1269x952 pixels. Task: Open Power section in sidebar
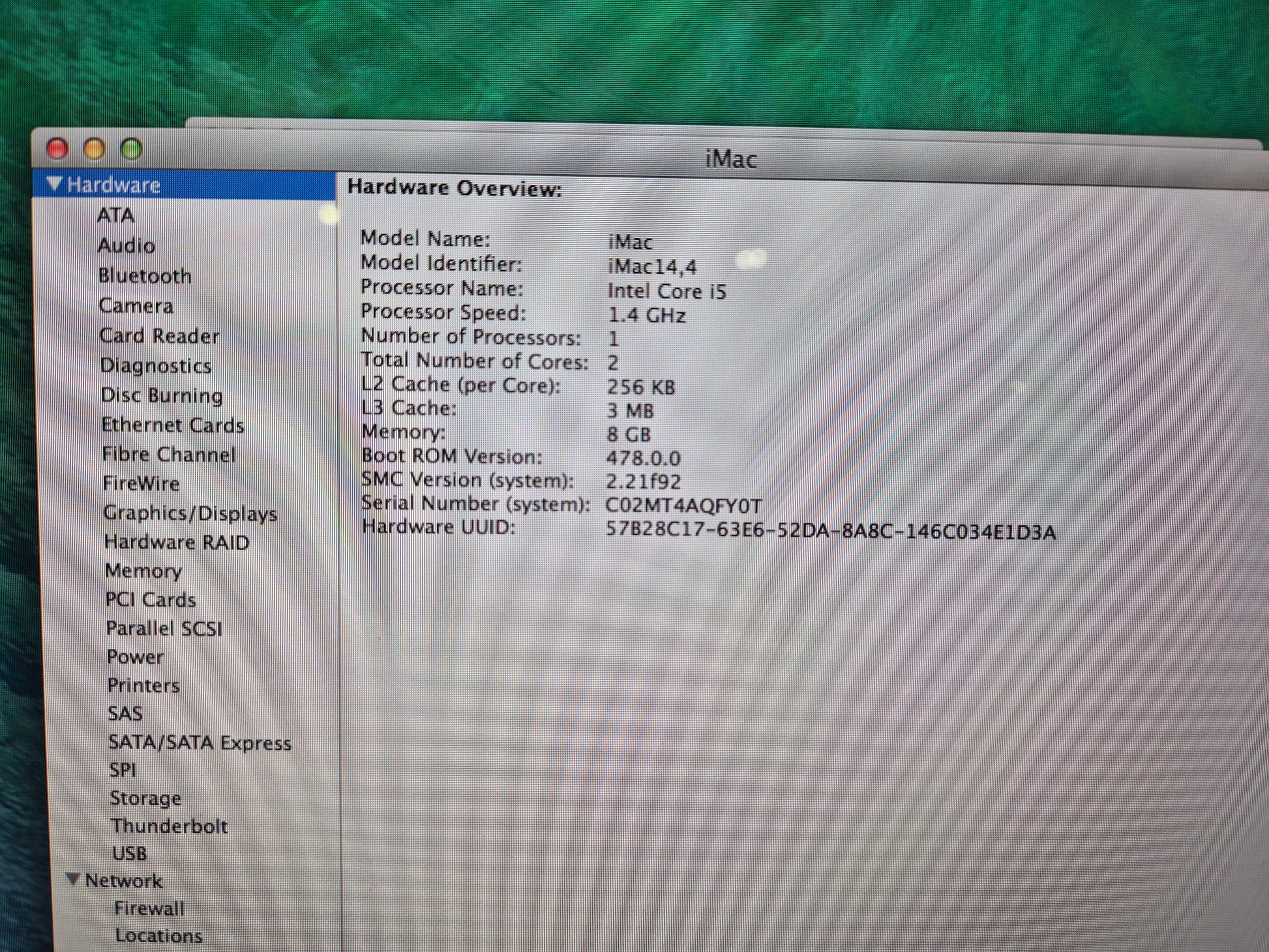[x=135, y=657]
